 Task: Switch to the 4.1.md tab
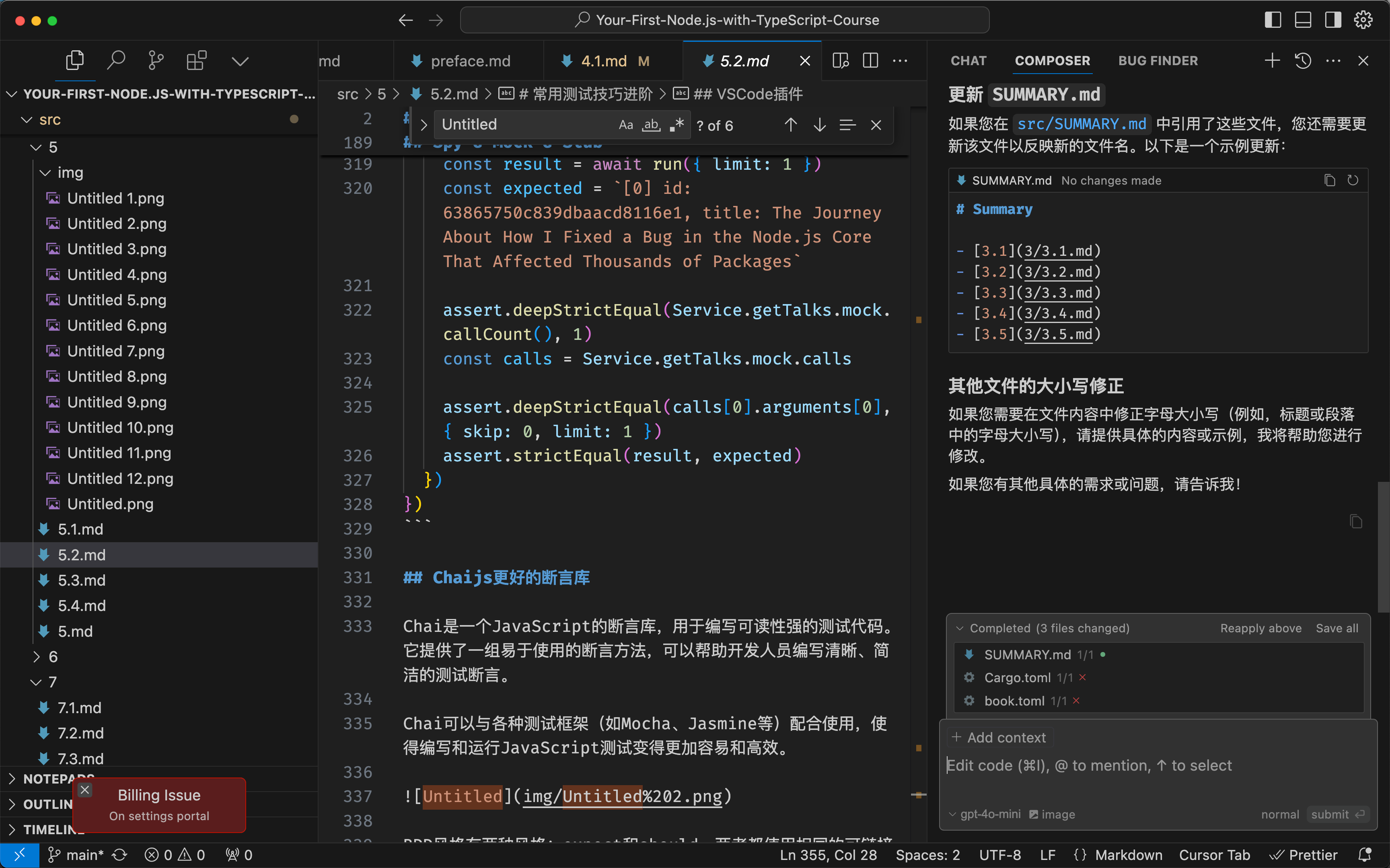tap(613, 61)
